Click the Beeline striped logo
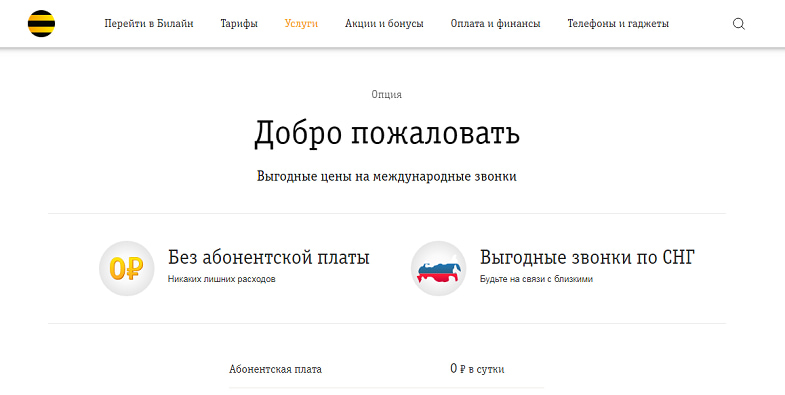785x395 pixels. coord(42,24)
